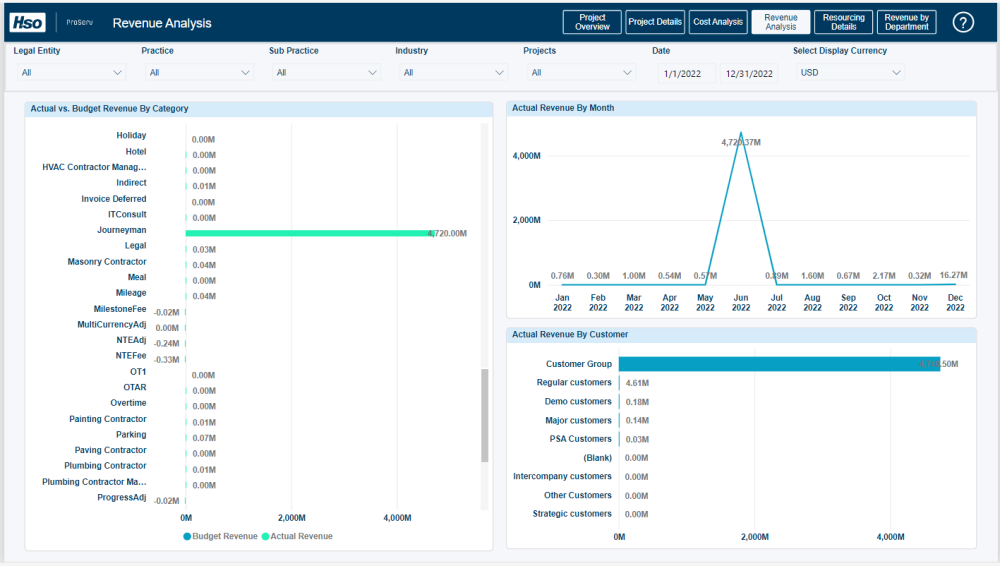Change the Select Display Currency dropdown
The image size is (1000, 566).
pyautogui.click(x=850, y=72)
